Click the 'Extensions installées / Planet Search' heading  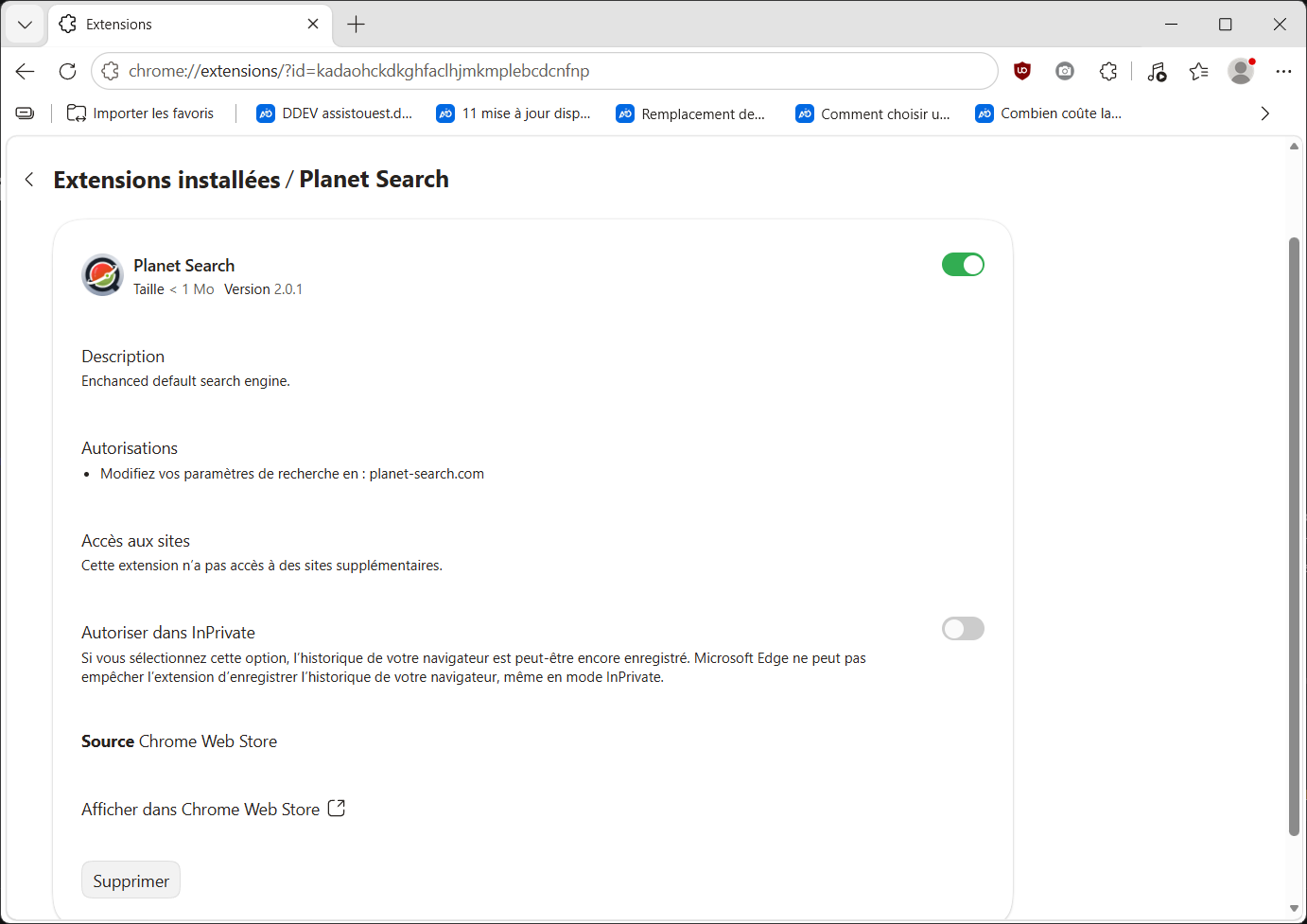point(251,180)
